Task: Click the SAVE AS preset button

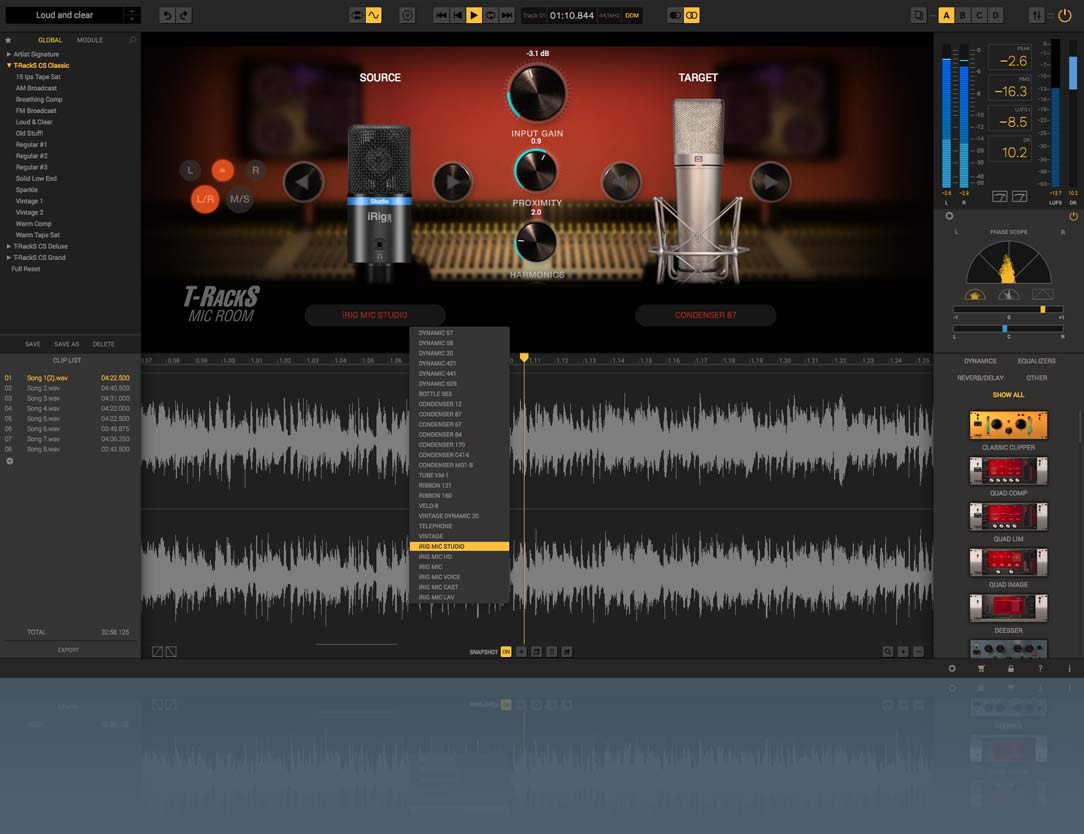Action: point(66,344)
